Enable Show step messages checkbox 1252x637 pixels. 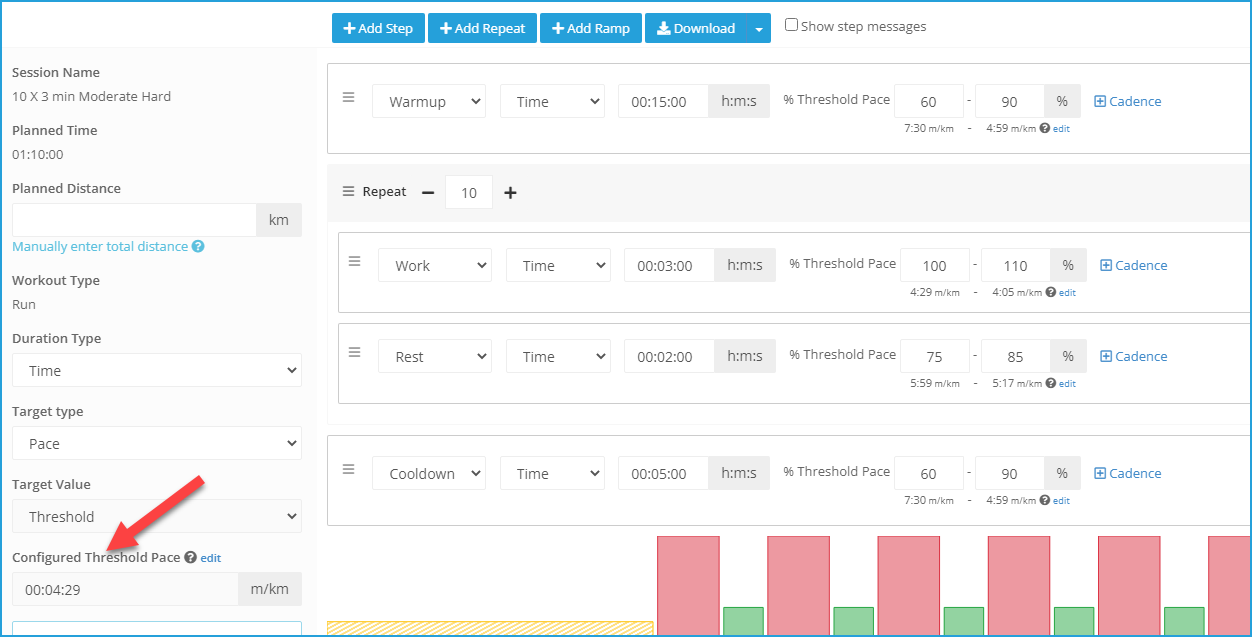coord(791,25)
